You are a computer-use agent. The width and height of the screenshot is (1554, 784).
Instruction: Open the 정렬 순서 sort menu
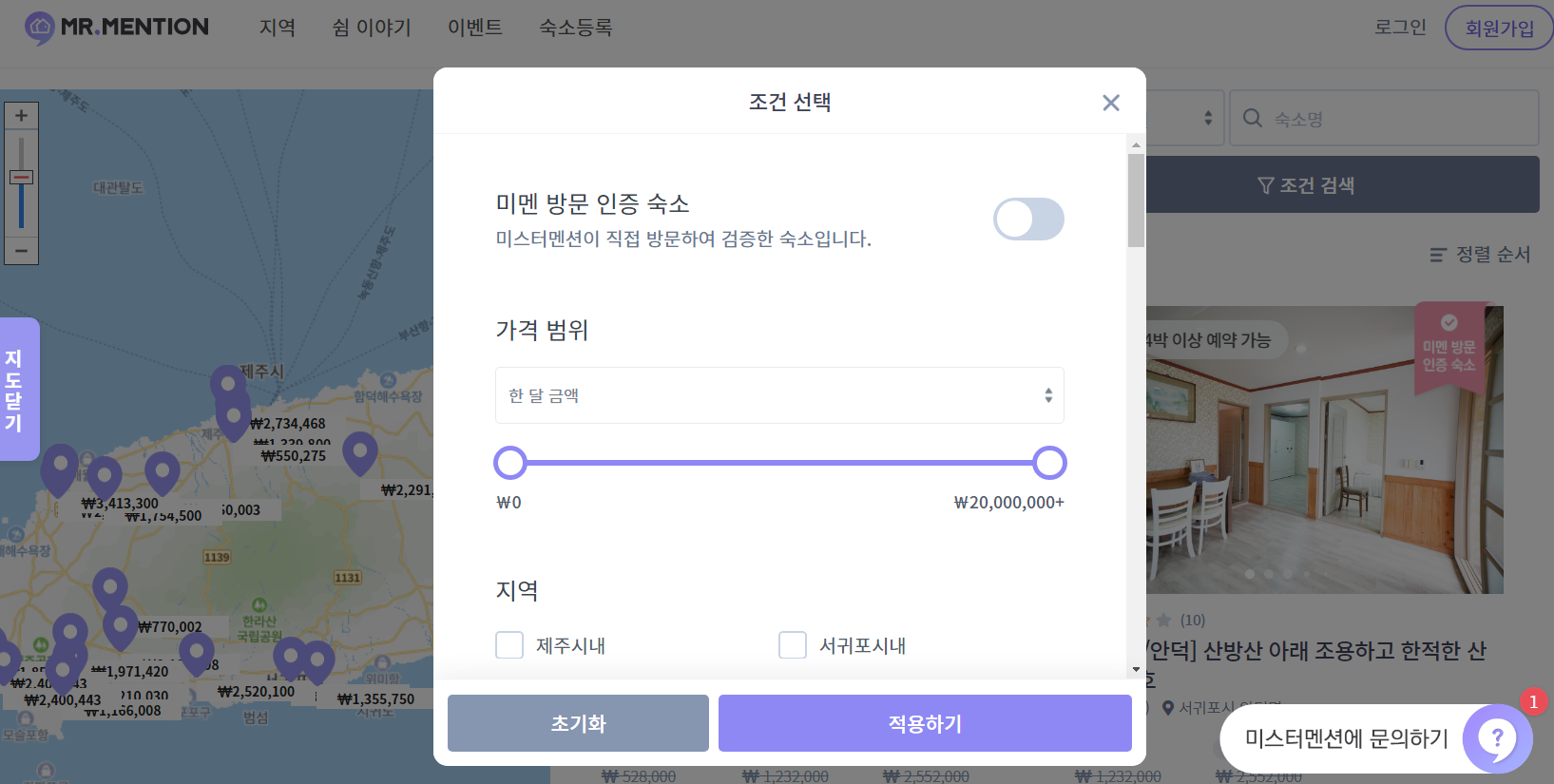[1480, 255]
